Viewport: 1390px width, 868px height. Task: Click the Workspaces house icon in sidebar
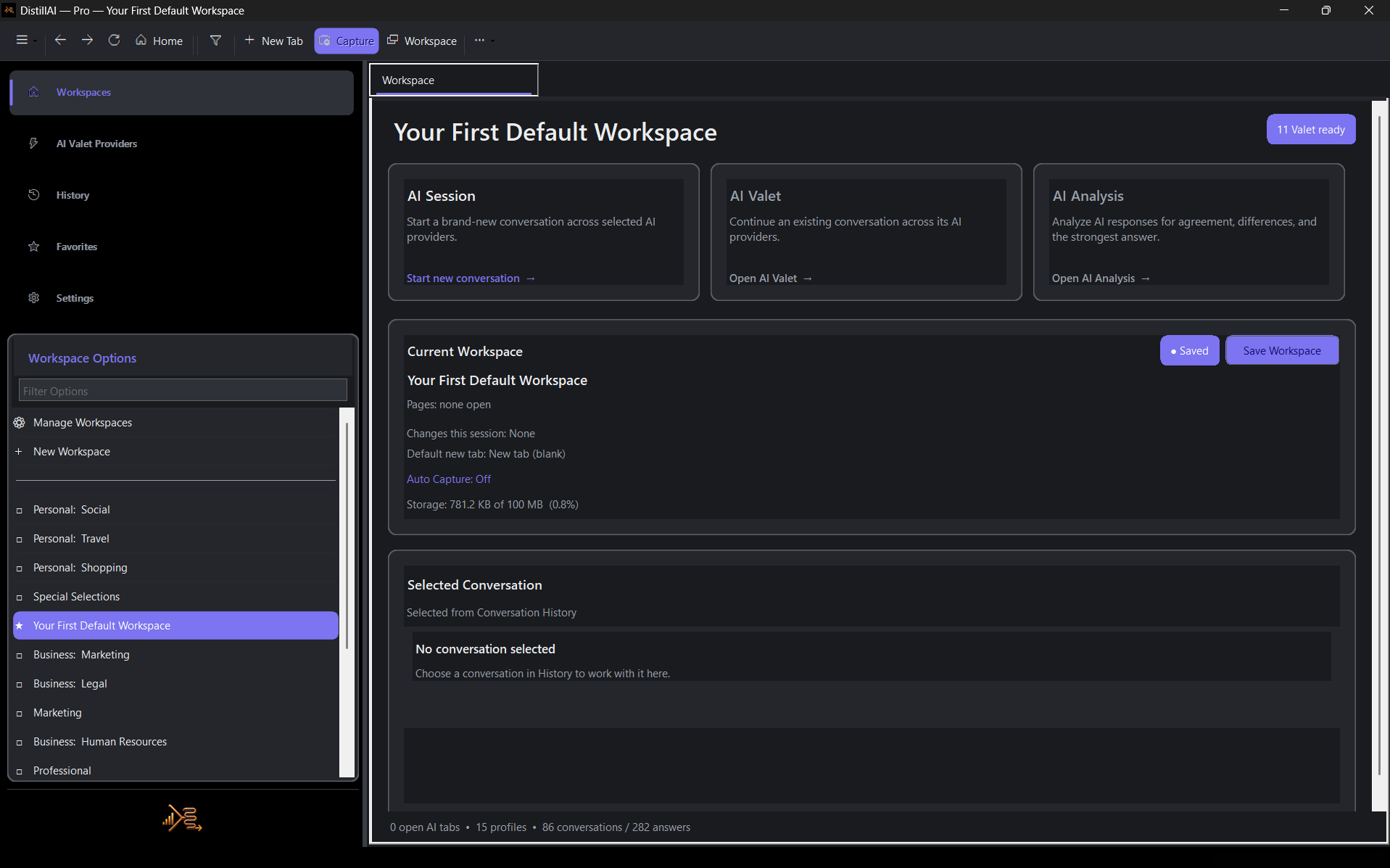coord(33,92)
